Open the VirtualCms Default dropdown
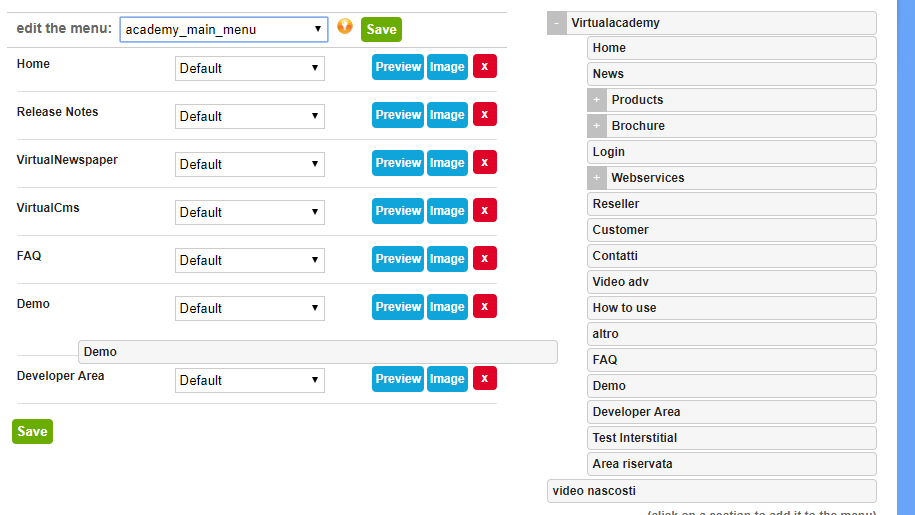Screen dimensions: 915x515 click(x=250, y=212)
